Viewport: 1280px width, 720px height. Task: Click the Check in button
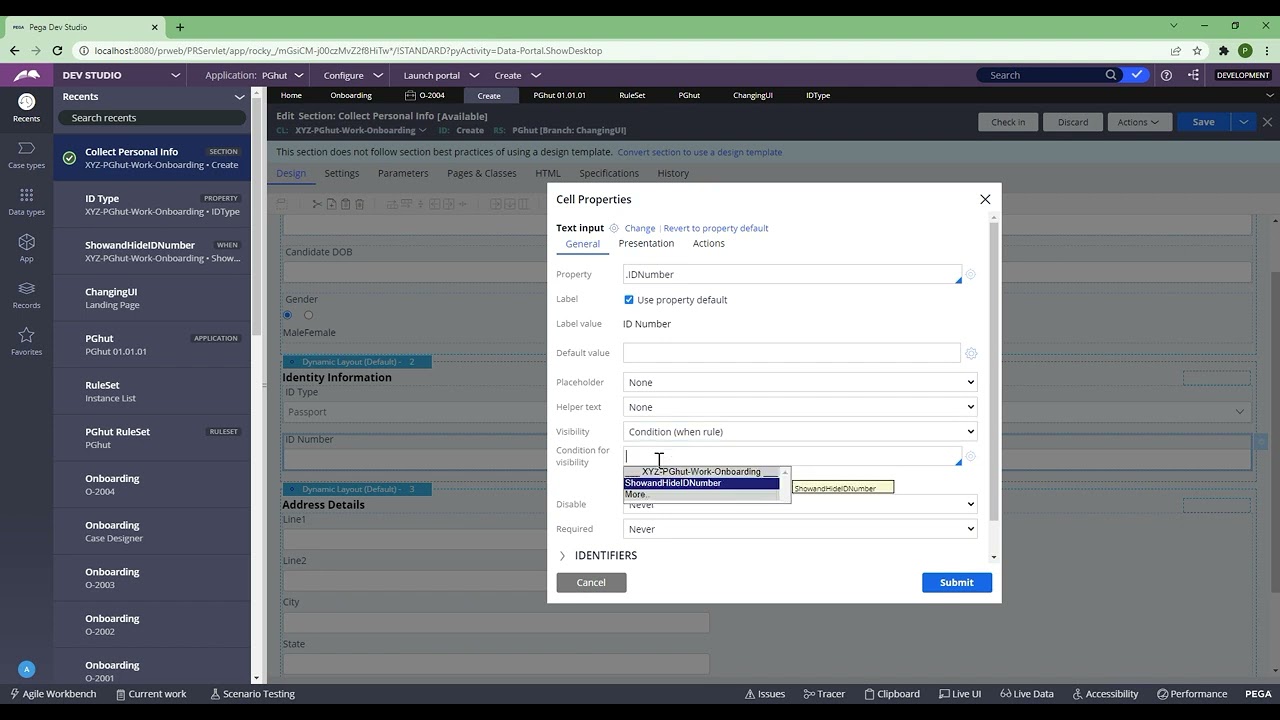point(1008,122)
